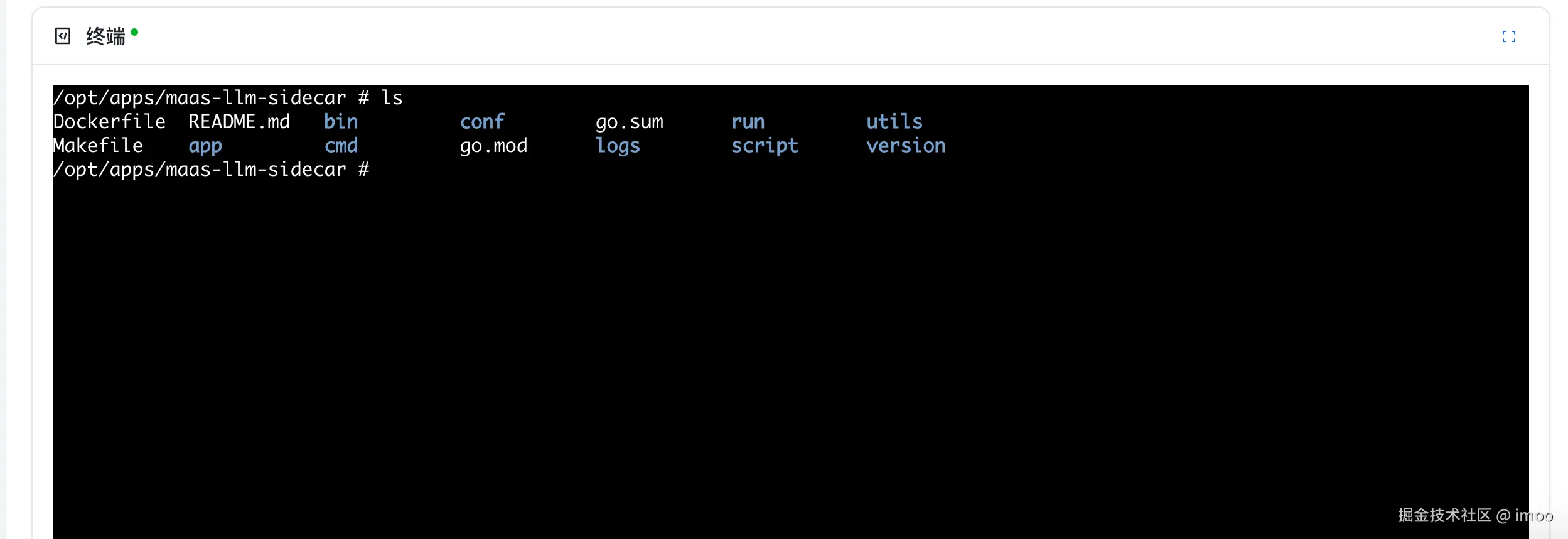Viewport: 1568px width, 539px height.
Task: Click the logs directory name
Action: pyautogui.click(x=618, y=146)
